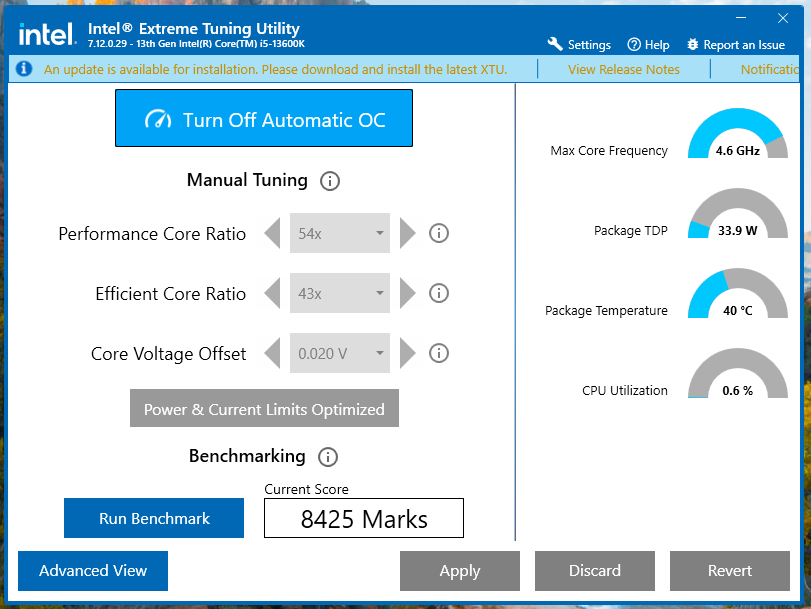Open the Efficient Core Ratio 43x dropdown
811x609 pixels.
tap(340, 294)
